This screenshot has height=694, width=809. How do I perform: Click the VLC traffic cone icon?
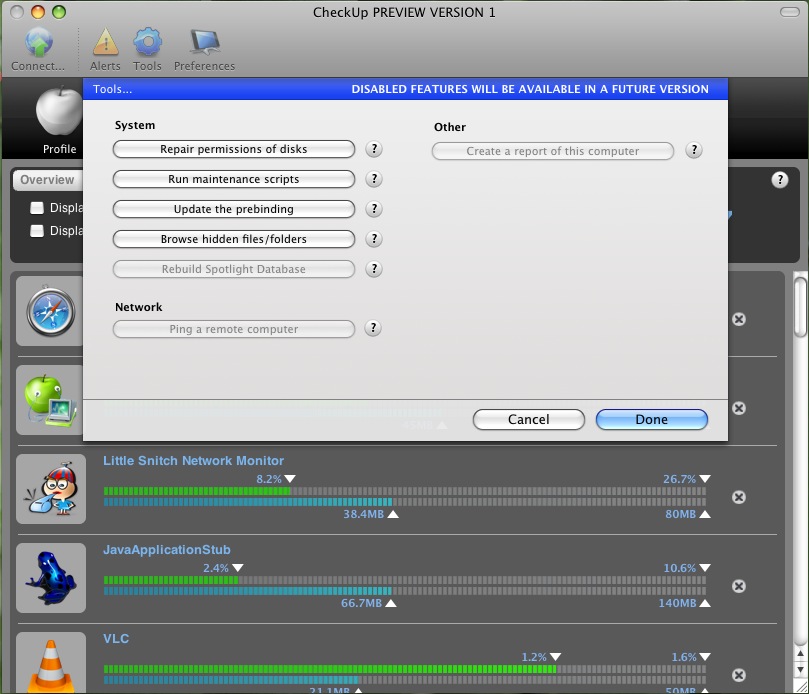51,665
